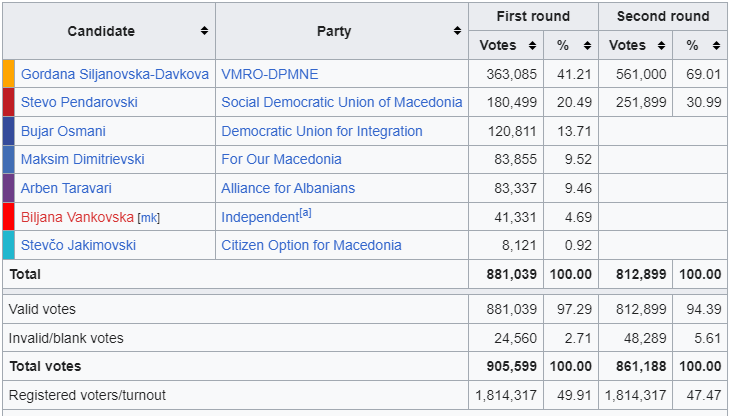Follow the Bujar Osmani link
The height and width of the screenshot is (416, 731).
point(63,131)
